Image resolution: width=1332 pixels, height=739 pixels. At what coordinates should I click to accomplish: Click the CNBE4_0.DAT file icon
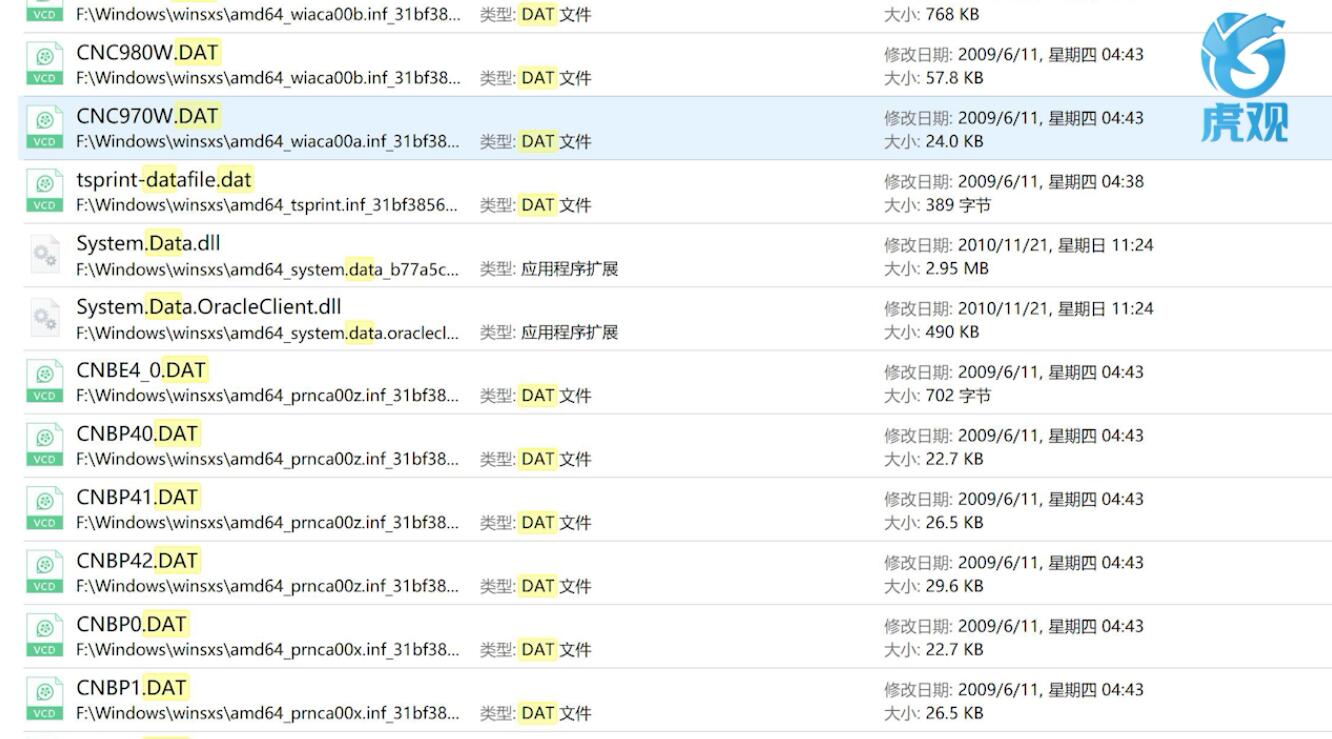click(44, 382)
